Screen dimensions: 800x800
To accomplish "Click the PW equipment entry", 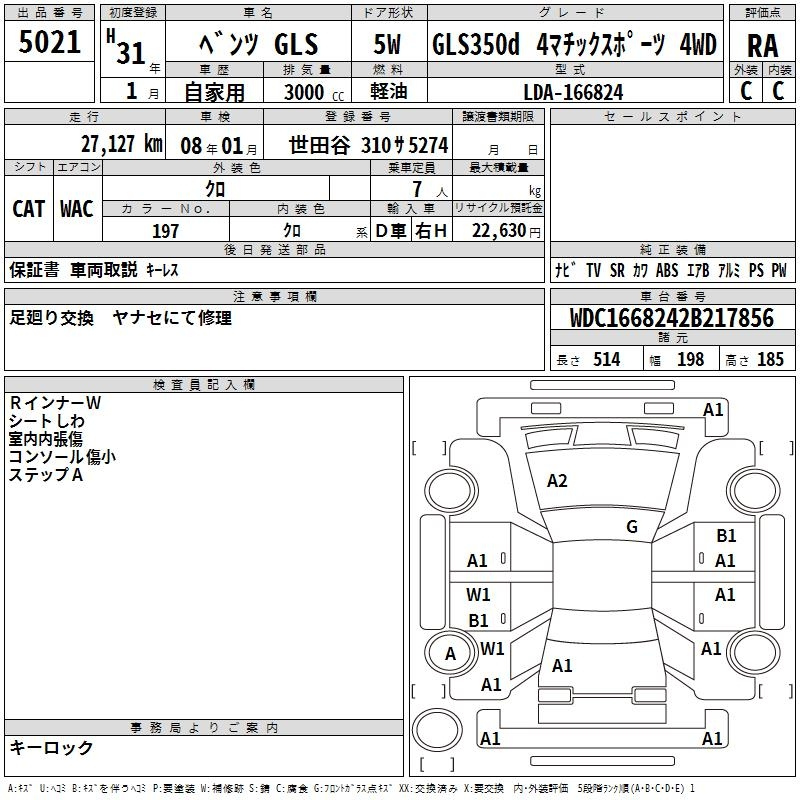I will pyautogui.click(x=779, y=270).
